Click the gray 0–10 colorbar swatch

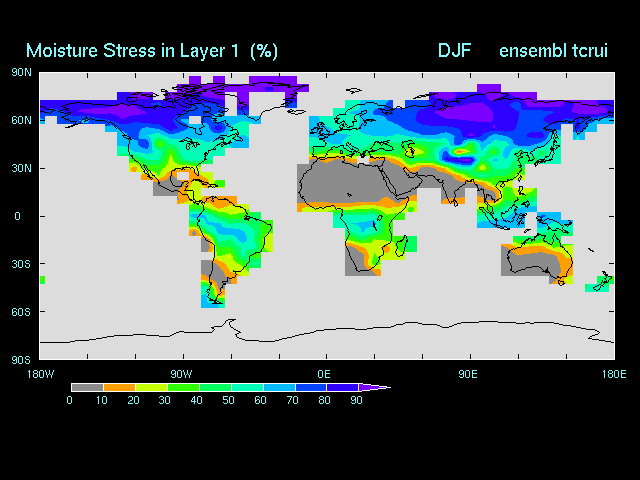(x=87, y=387)
